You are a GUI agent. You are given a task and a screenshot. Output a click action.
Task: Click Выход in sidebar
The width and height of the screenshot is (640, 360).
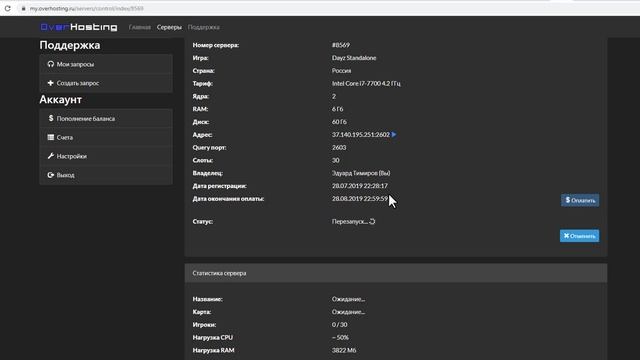click(x=106, y=175)
